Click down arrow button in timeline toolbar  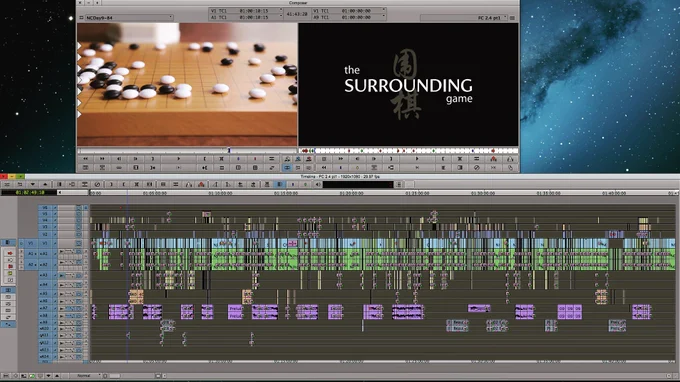click(x=33, y=184)
